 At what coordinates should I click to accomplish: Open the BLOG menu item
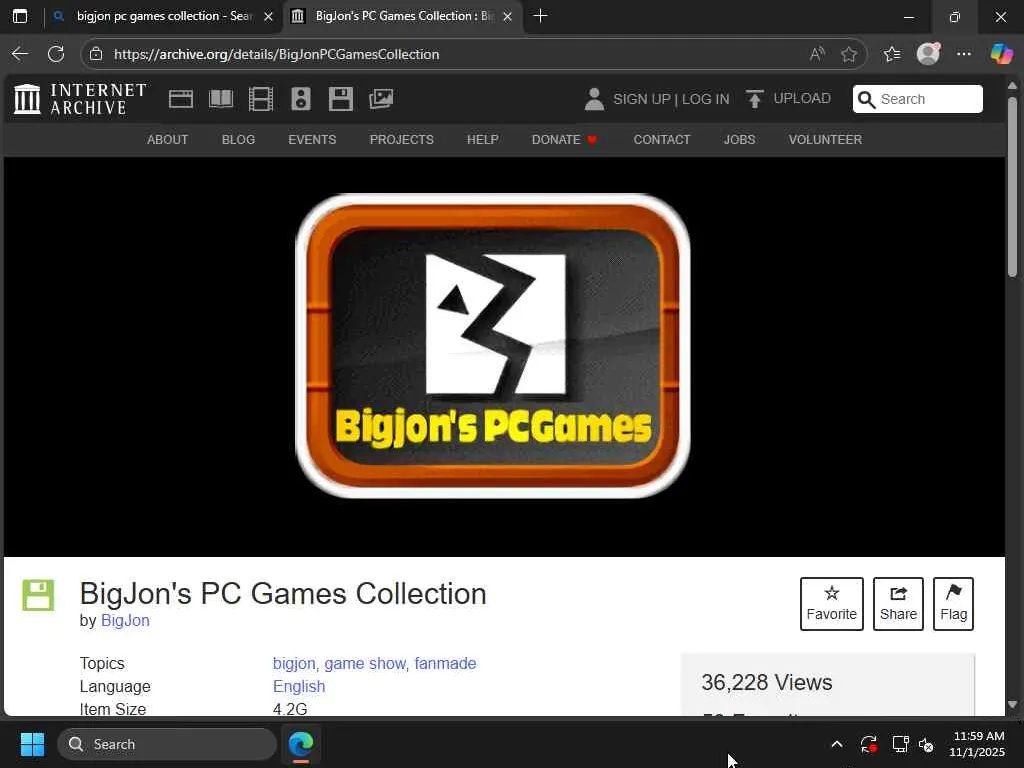[x=238, y=140]
